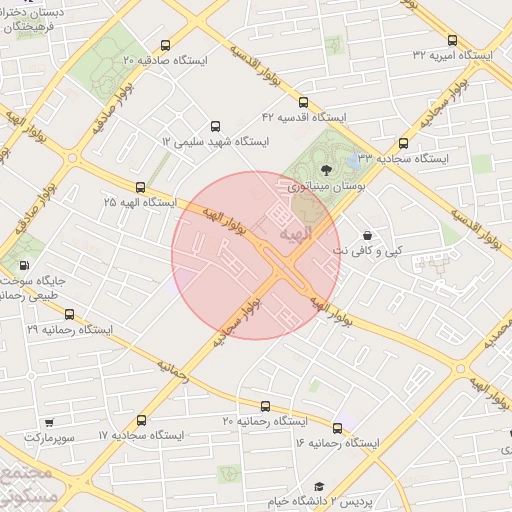Click the graduation cap icon of دانشگاه خیام
This screenshot has width=512, height=512.
(319, 486)
